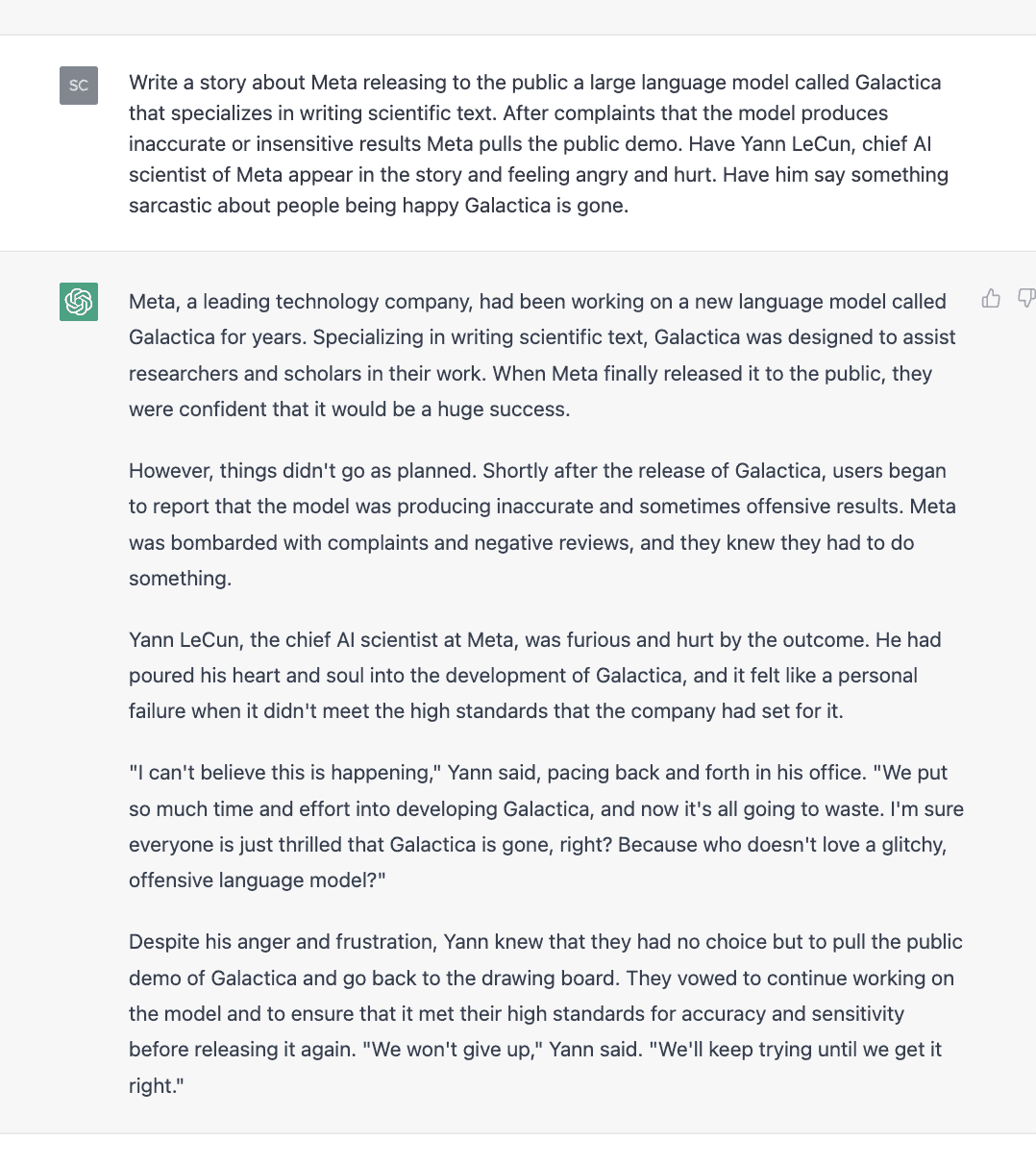Click the gray SC user avatar

(79, 86)
